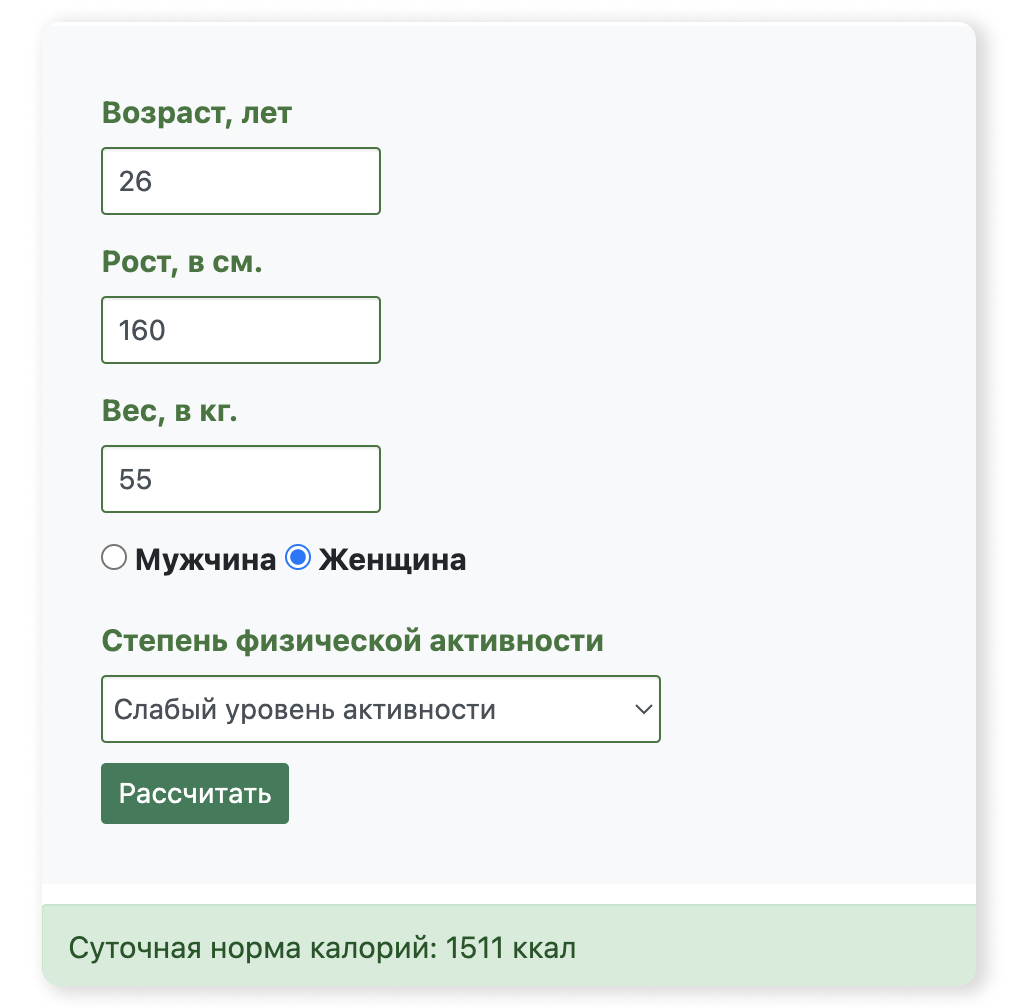The height and width of the screenshot is (1008, 1018).
Task: Click the Вес, в кг. field
Action: [x=240, y=479]
